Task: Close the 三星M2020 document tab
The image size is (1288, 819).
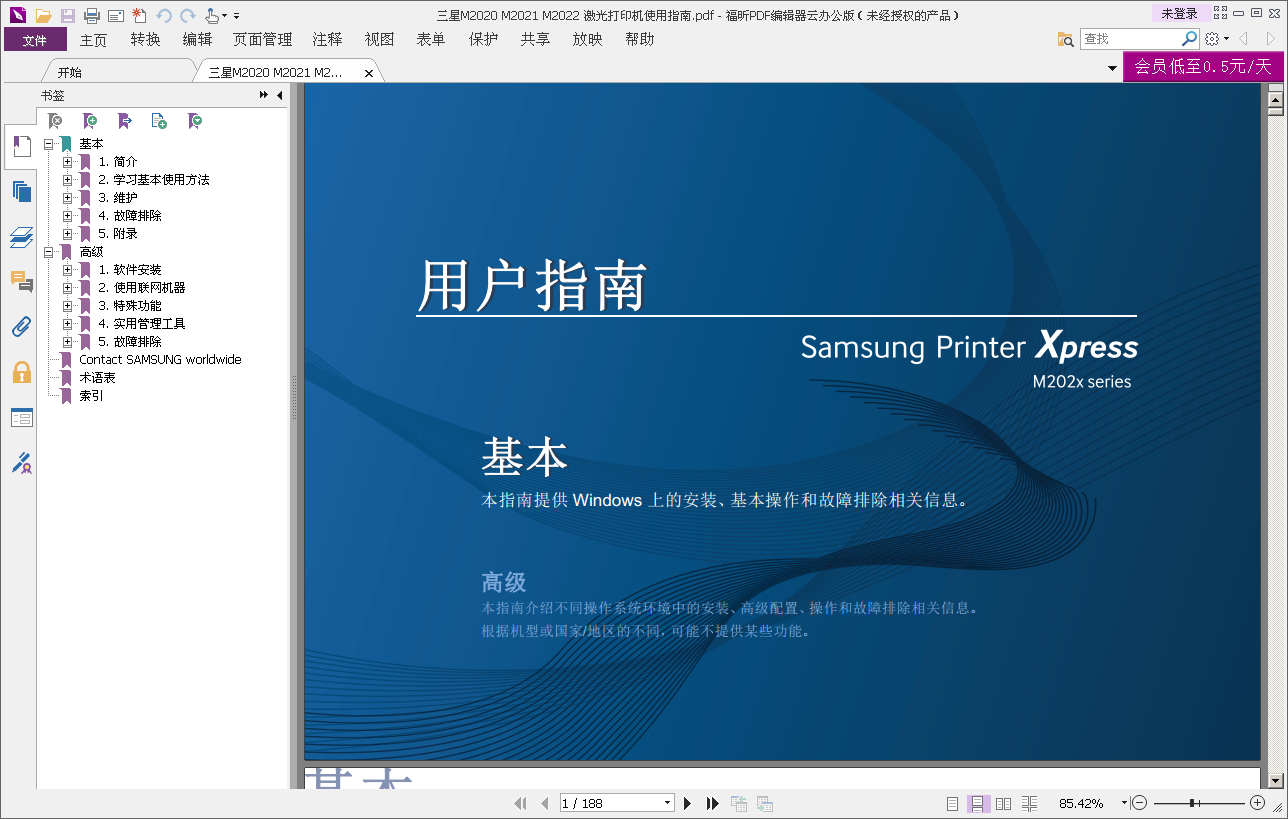Action: [369, 73]
